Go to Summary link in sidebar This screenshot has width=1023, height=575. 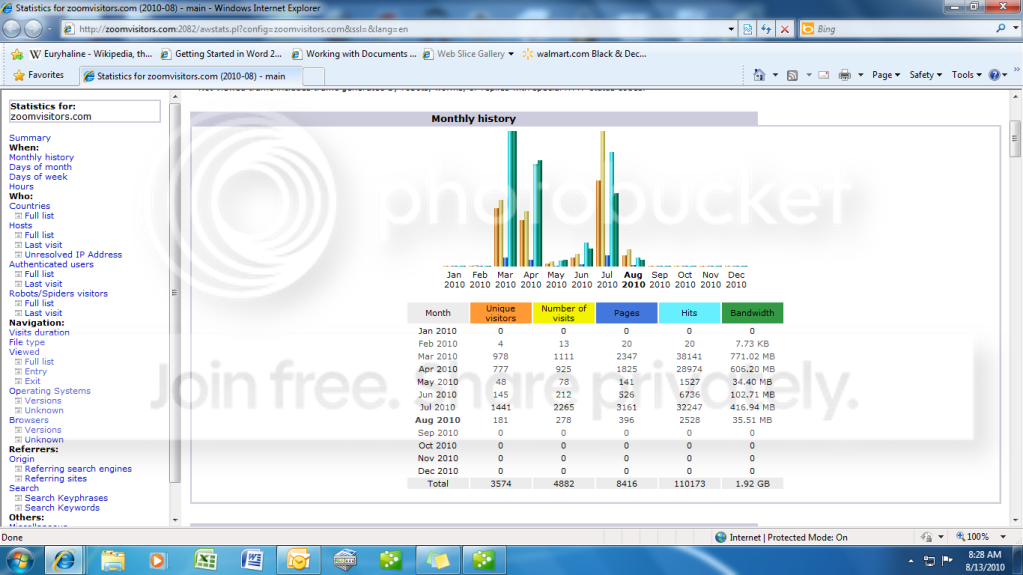click(x=29, y=138)
